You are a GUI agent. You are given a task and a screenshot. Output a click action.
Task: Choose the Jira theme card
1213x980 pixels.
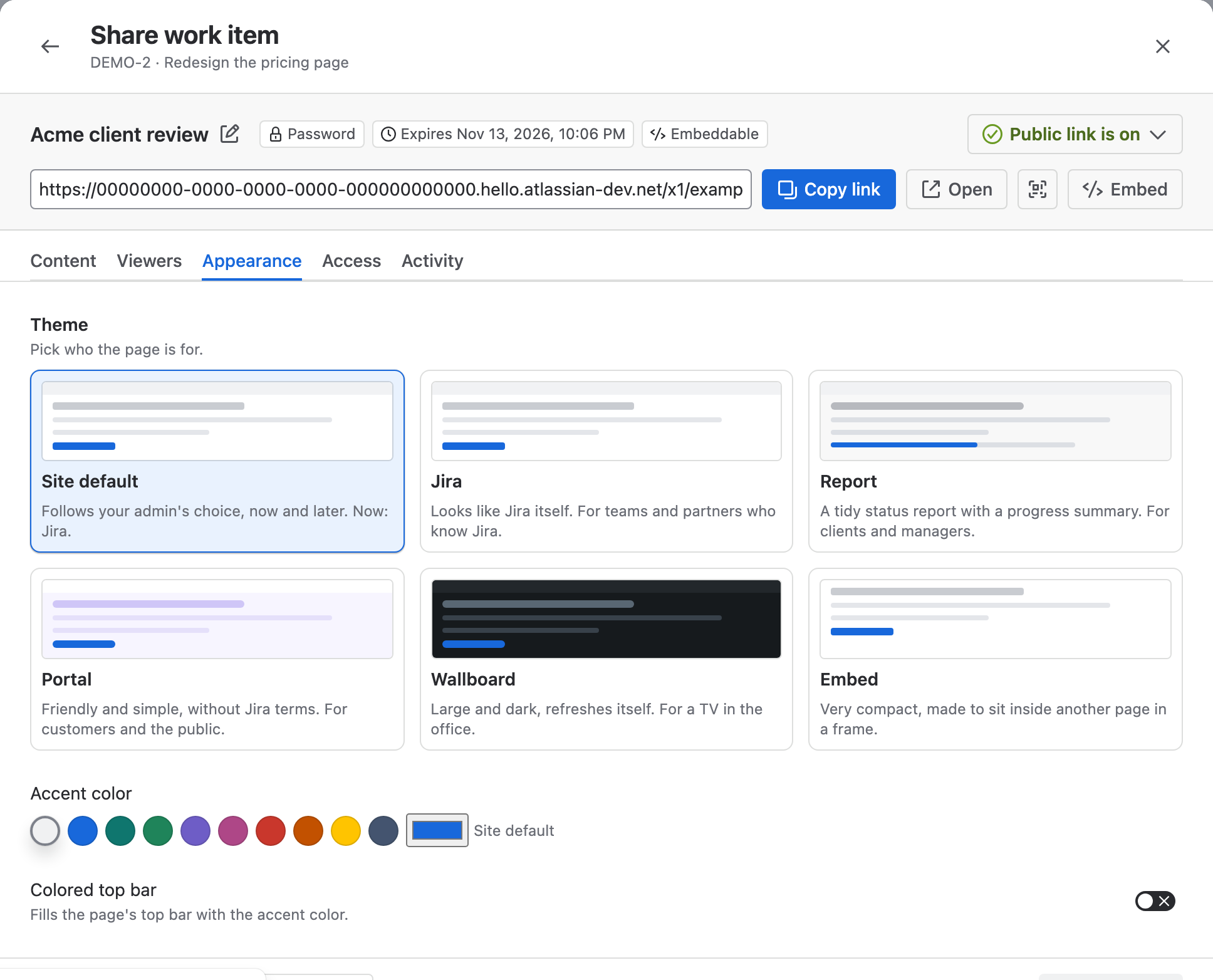pos(606,461)
